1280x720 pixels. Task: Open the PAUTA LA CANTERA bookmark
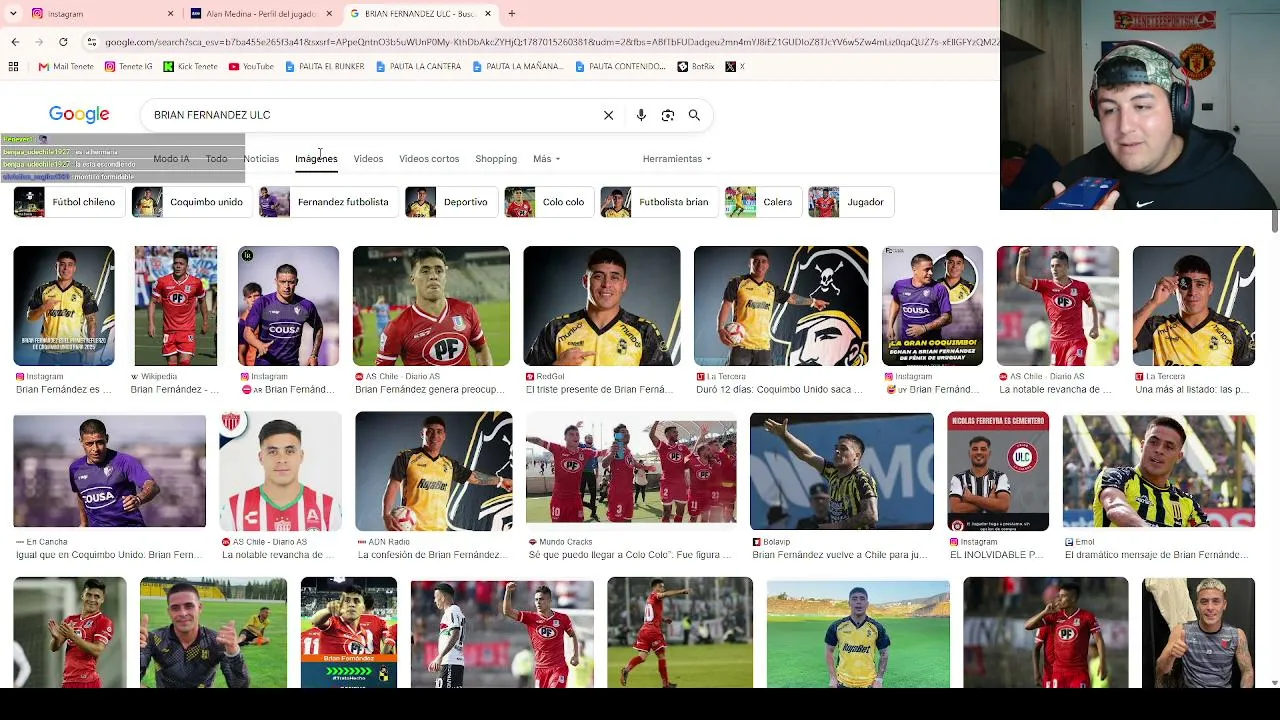point(419,67)
